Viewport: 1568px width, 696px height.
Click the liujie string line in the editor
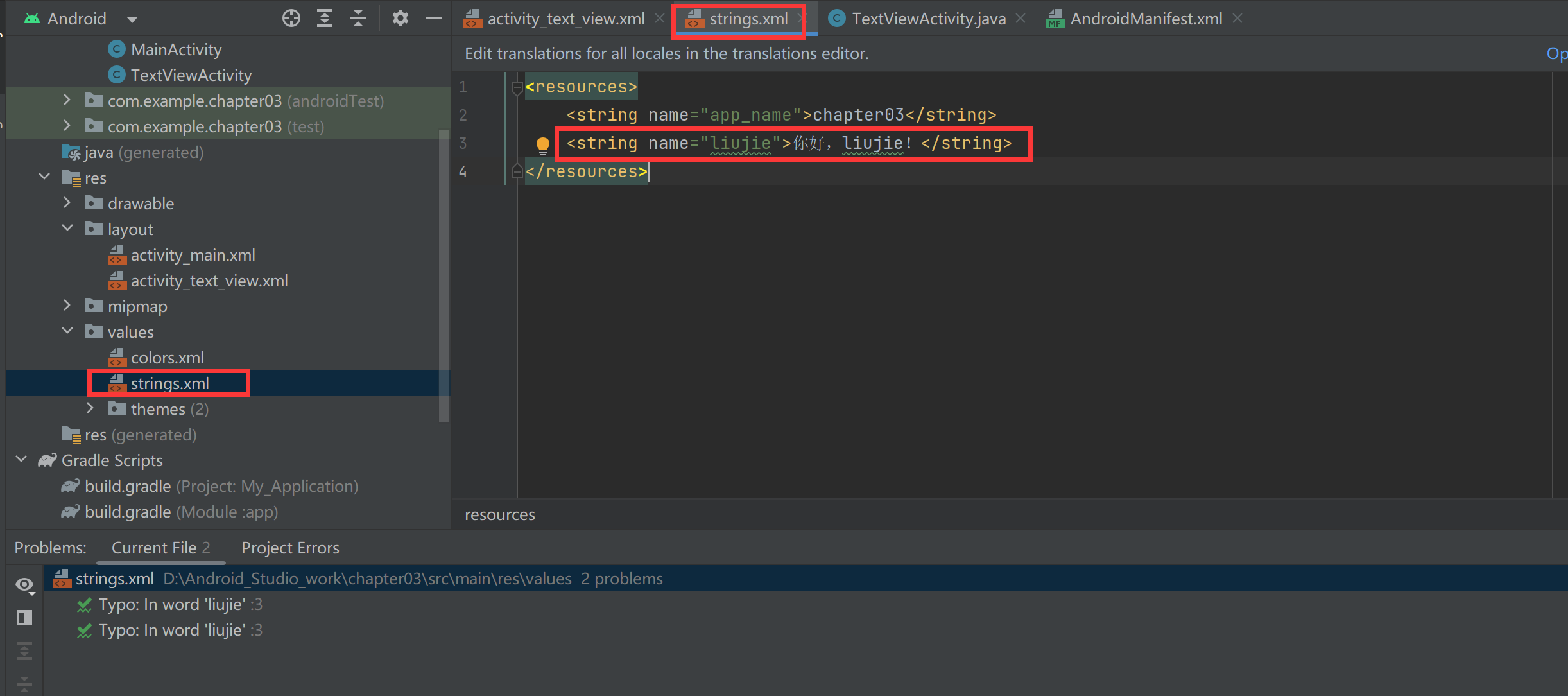tap(789, 143)
